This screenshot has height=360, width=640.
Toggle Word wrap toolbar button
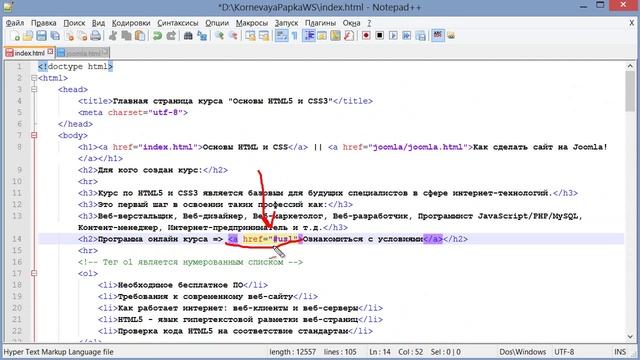[x=281, y=36]
